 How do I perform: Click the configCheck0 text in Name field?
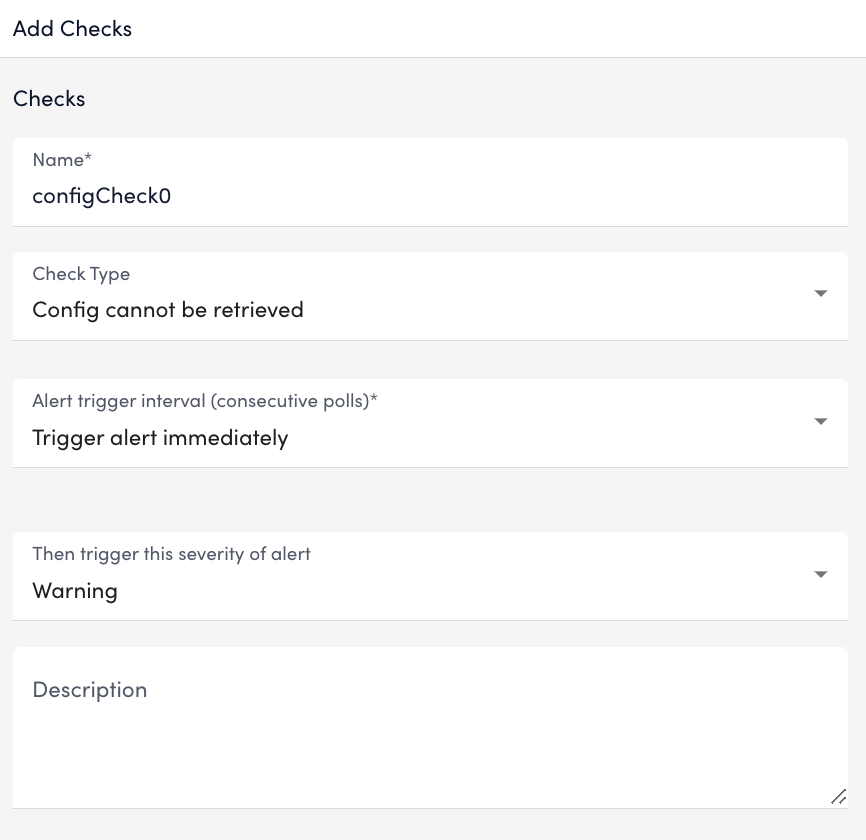[102, 197]
